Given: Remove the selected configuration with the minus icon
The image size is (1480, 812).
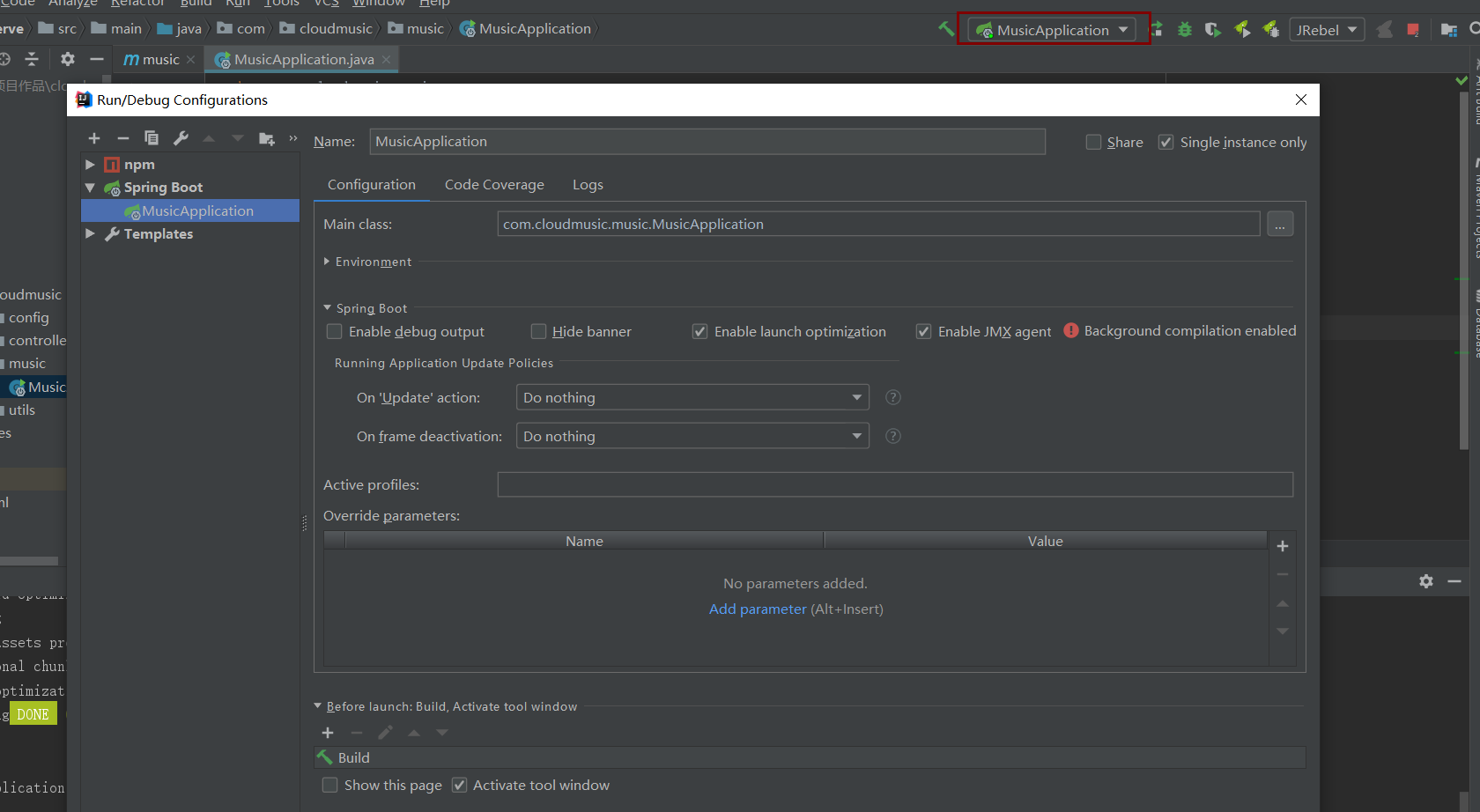Looking at the screenshot, I should coord(123,138).
